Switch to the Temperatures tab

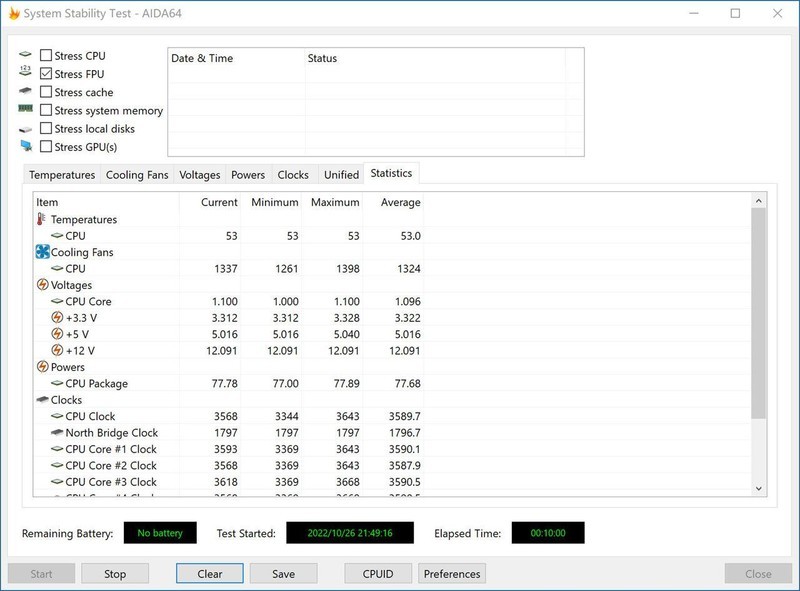click(60, 173)
